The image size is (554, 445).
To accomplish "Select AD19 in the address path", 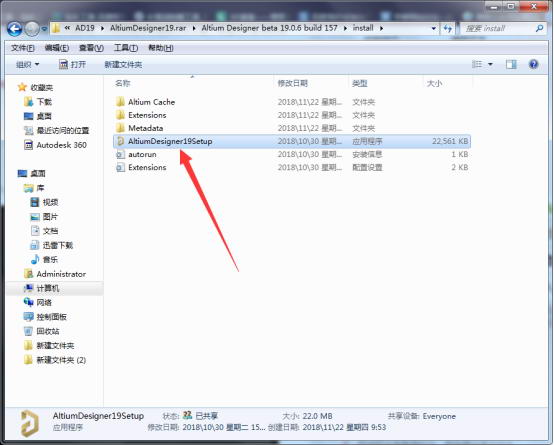I will 85,28.
